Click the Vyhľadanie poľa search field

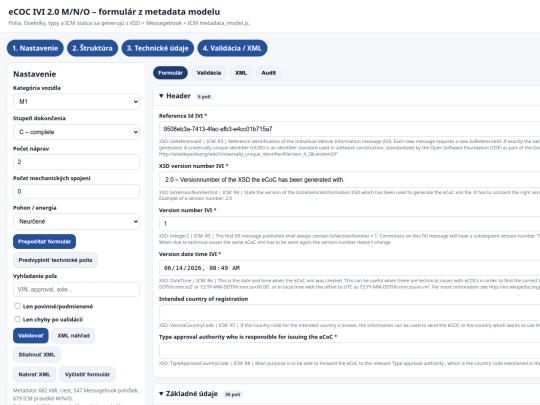click(76, 289)
